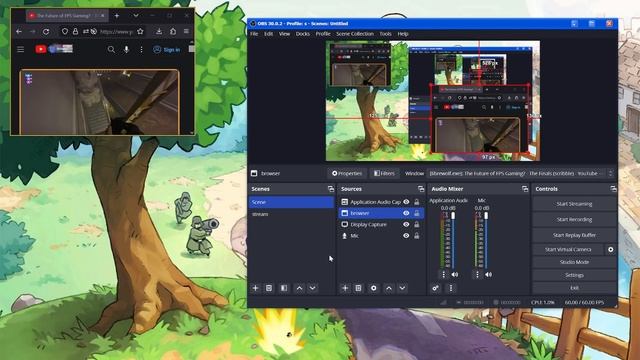Configure virtual camera gear icon
Viewport: 640px width, 360px height.
click(x=611, y=249)
